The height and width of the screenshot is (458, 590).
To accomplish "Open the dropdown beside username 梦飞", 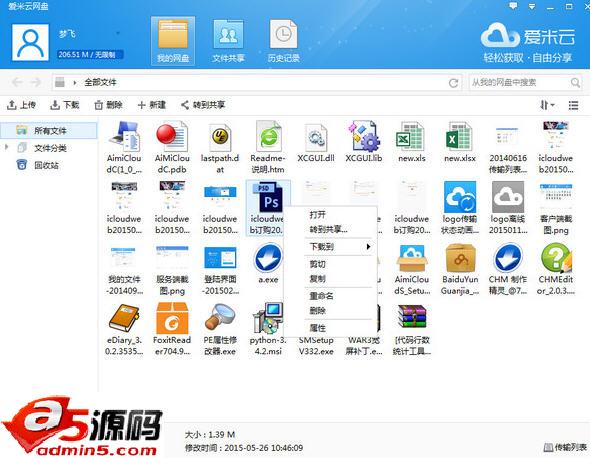I will point(118,34).
